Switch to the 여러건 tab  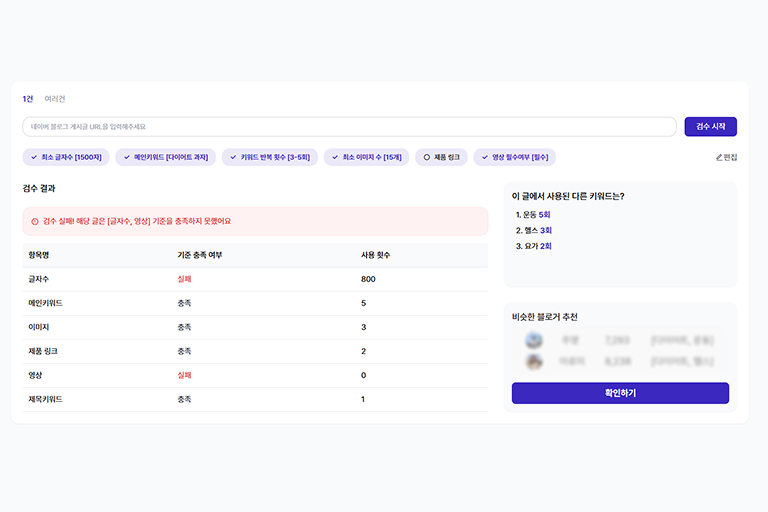click(x=54, y=99)
